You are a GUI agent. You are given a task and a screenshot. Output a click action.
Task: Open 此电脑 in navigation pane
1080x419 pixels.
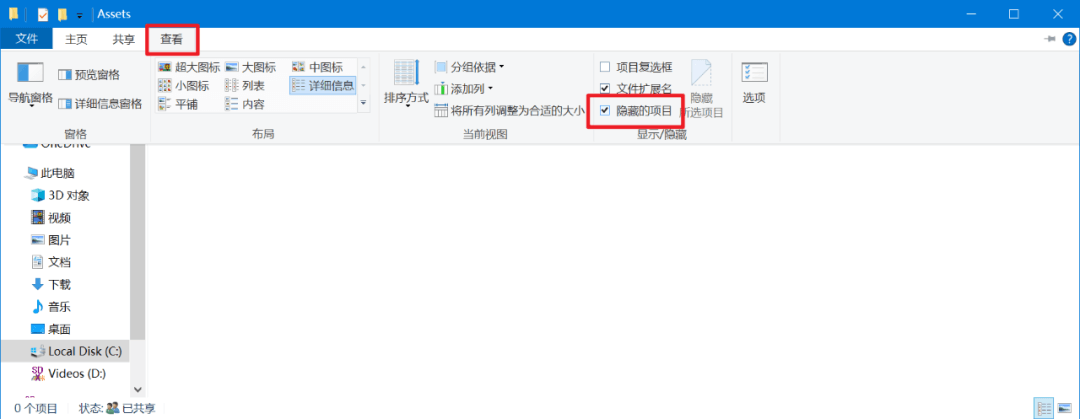click(x=50, y=173)
